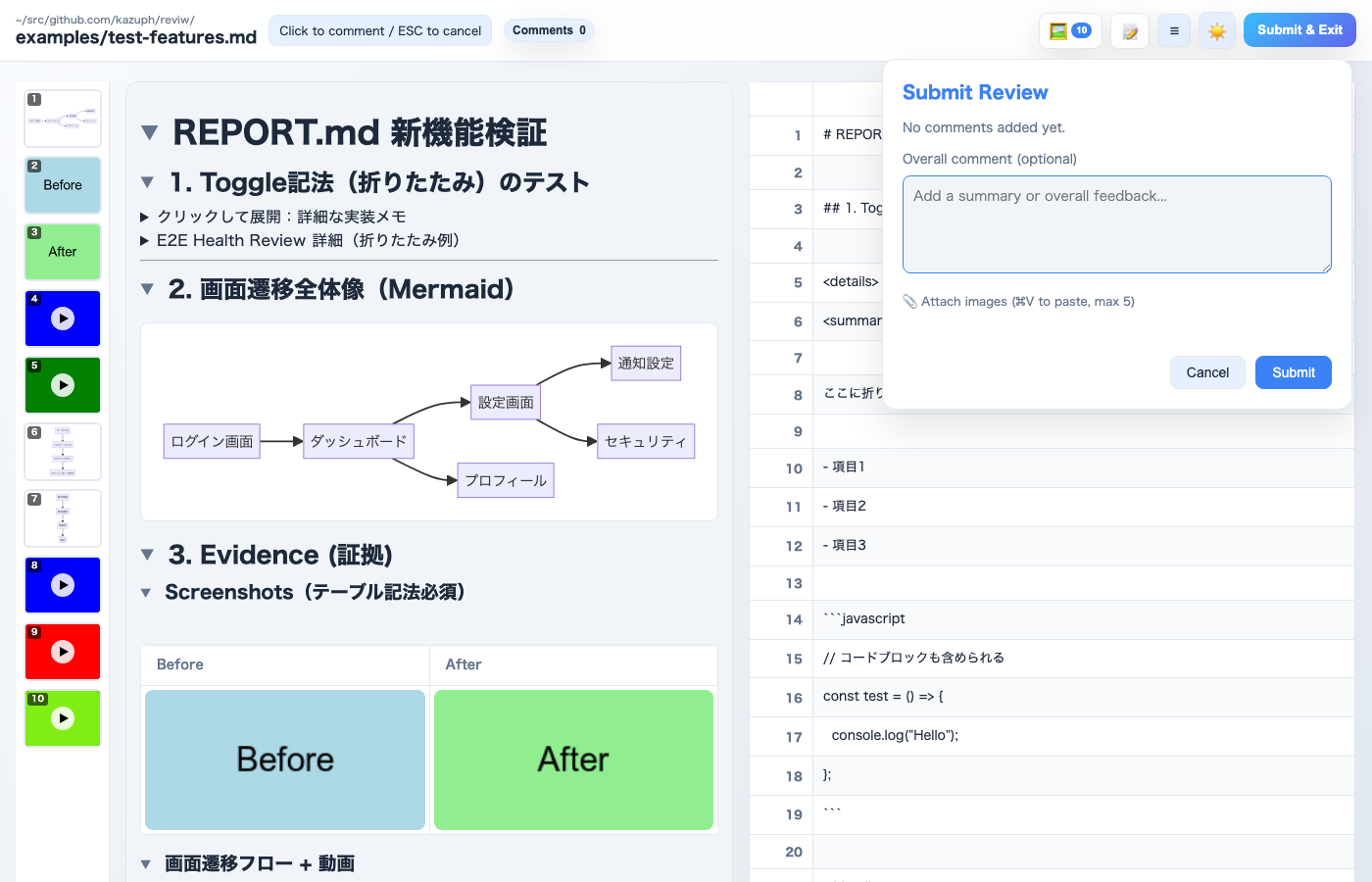This screenshot has width=1372, height=882.
Task: Collapse the REPORT.md 新機能検証 heading
Action: click(x=149, y=131)
